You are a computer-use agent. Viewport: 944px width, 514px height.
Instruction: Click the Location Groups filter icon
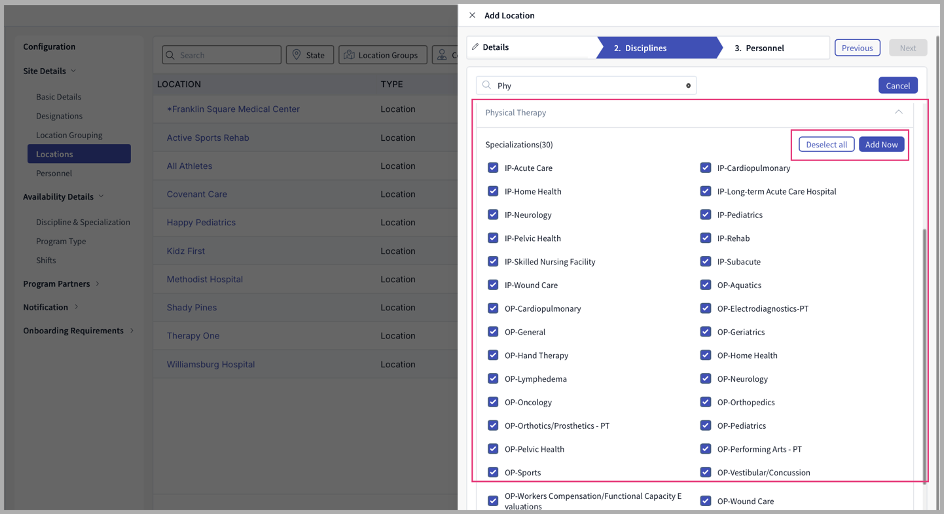pyautogui.click(x=348, y=55)
